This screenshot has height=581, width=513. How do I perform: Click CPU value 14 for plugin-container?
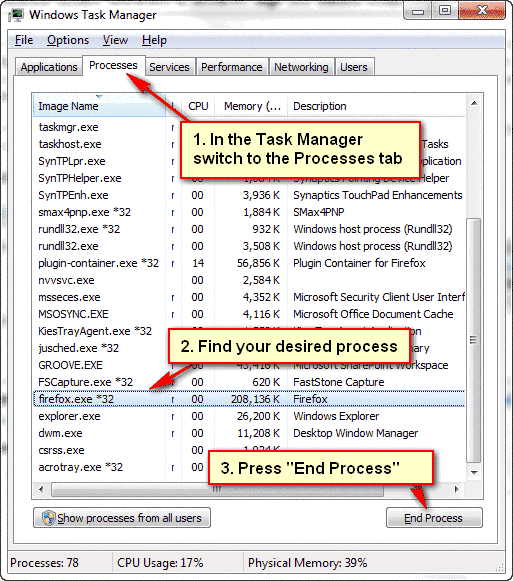coord(198,263)
